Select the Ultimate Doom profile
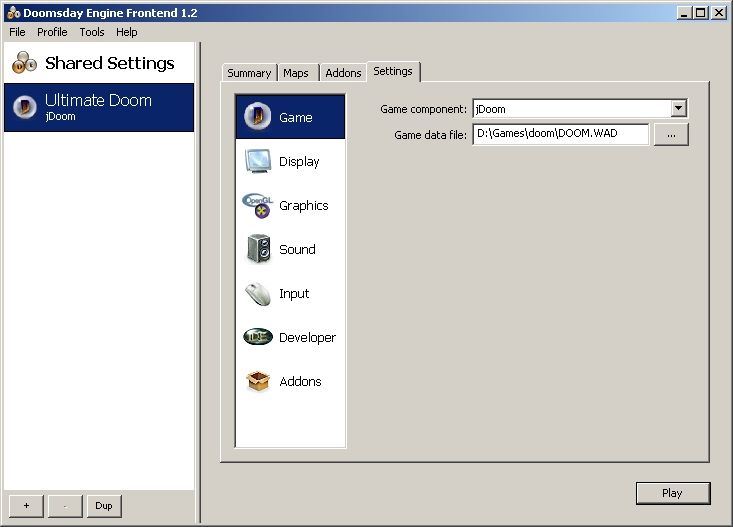 98,107
